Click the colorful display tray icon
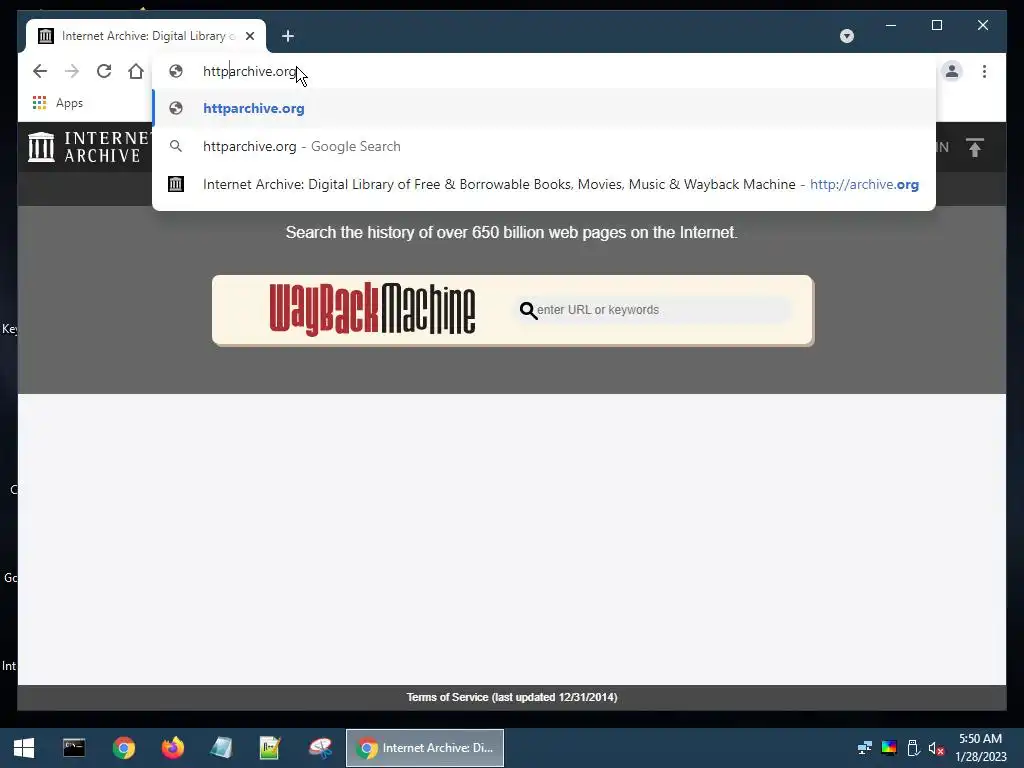Image resolution: width=1024 pixels, height=768 pixels. click(x=889, y=748)
